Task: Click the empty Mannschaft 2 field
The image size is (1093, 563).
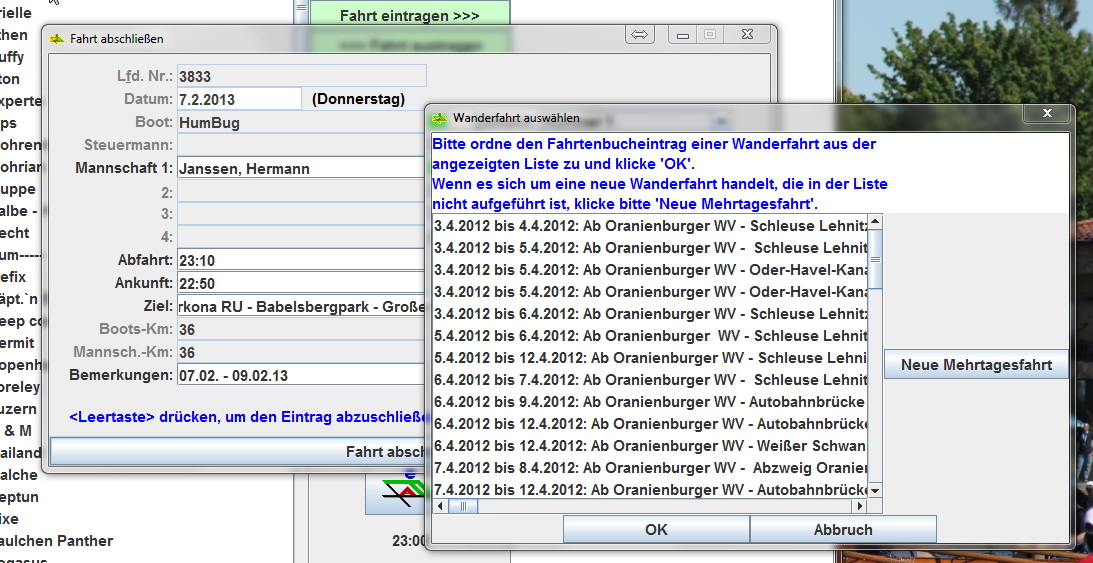Action: pyautogui.click(x=302, y=192)
